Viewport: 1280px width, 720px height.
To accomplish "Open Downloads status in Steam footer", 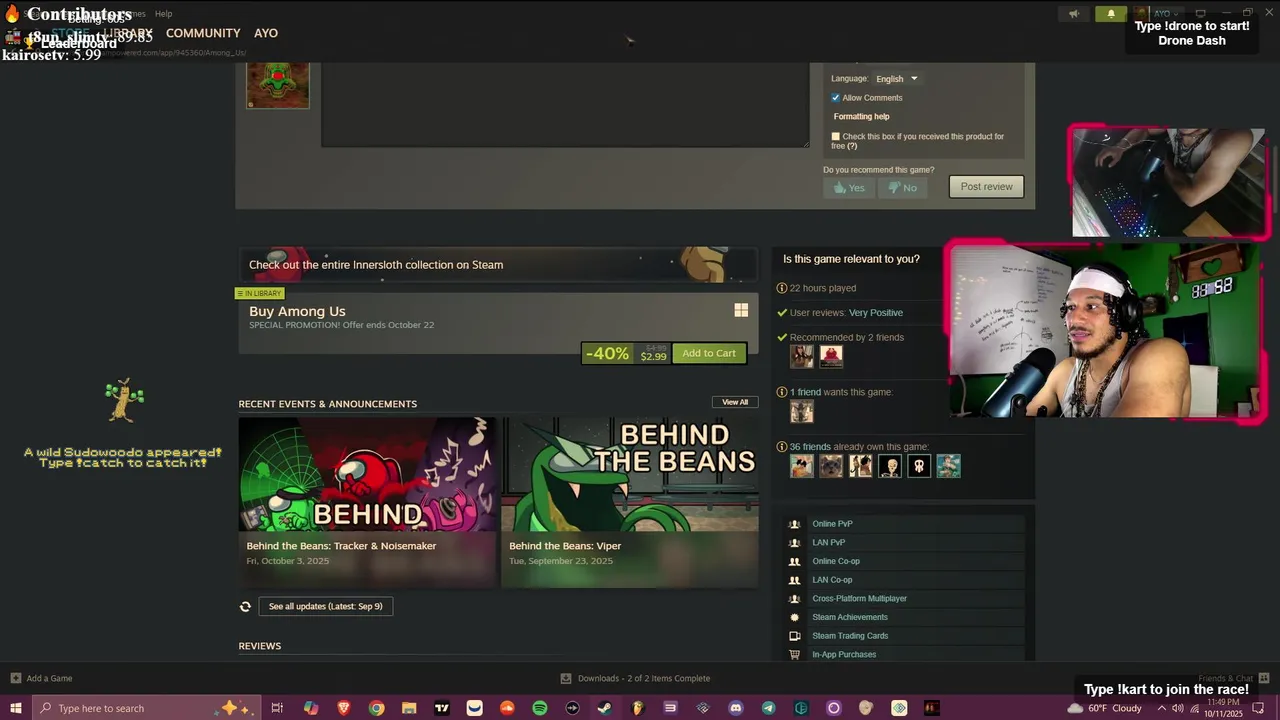I will (x=635, y=678).
